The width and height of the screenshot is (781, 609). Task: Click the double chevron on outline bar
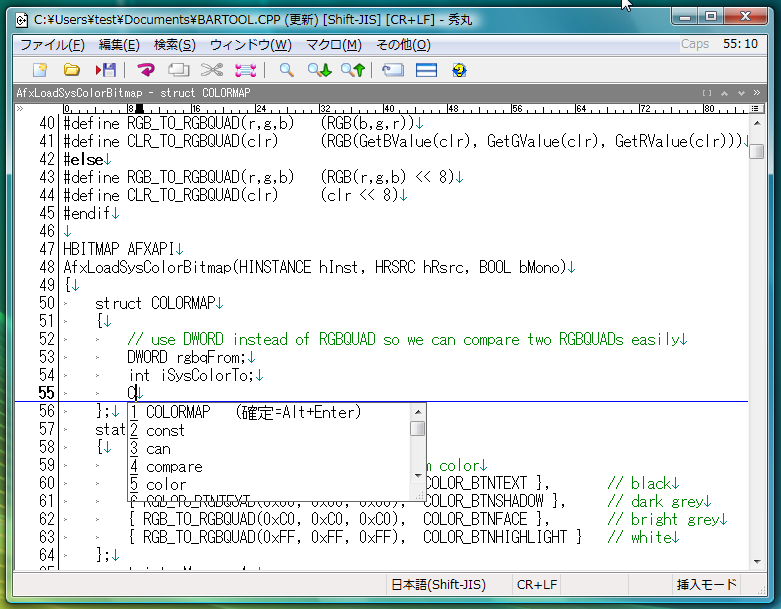(x=757, y=93)
